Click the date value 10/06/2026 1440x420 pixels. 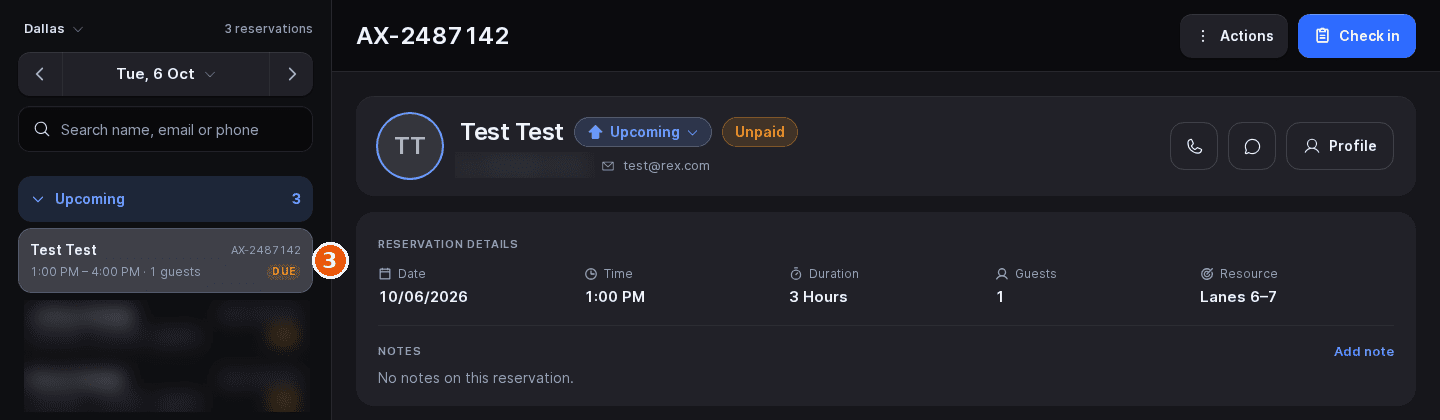click(x=423, y=297)
